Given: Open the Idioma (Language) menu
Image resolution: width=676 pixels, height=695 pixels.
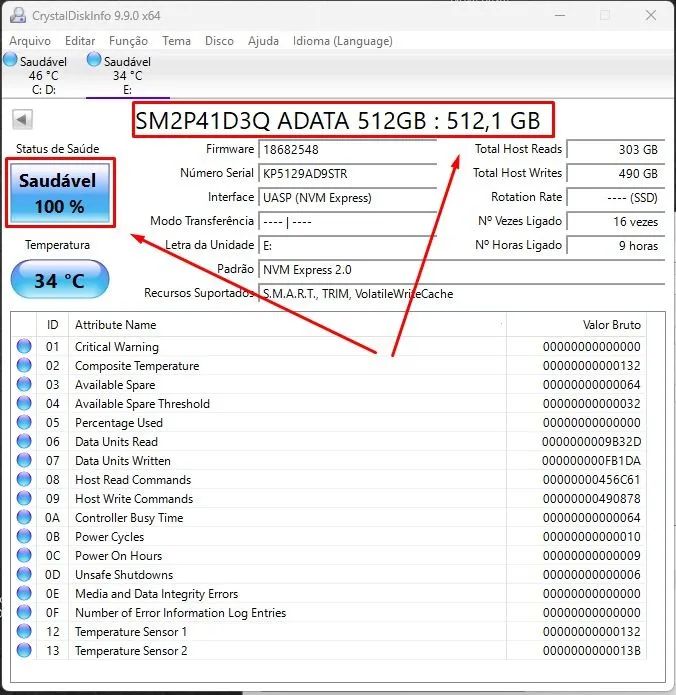Looking at the screenshot, I should coord(343,41).
